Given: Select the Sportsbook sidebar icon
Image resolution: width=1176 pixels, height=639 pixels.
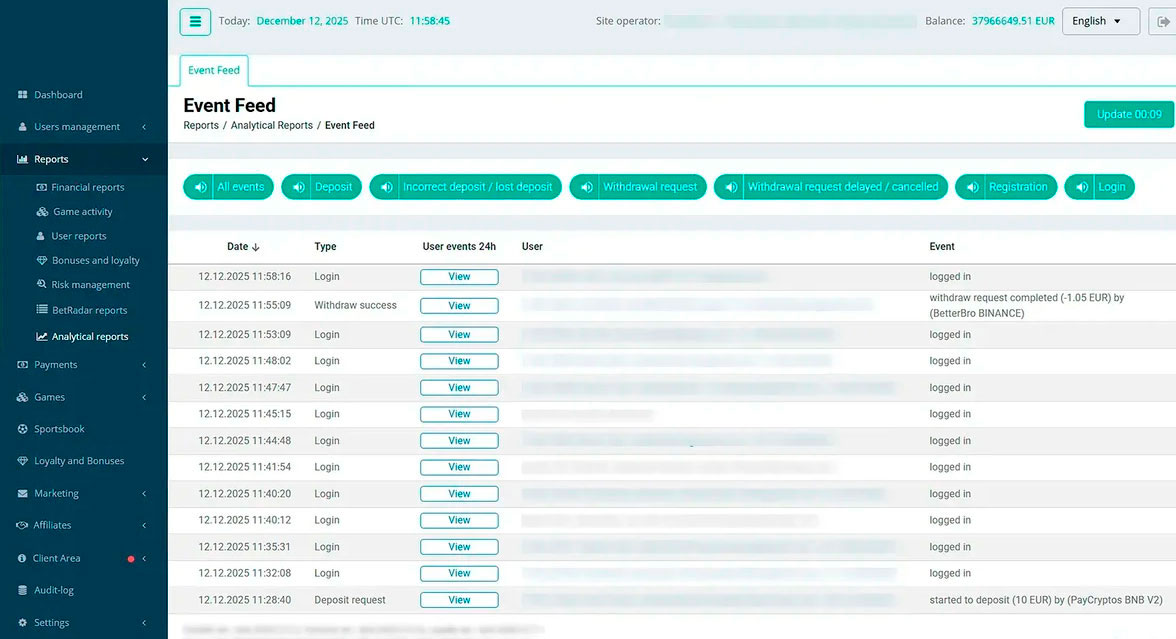Looking at the screenshot, I should coord(22,429).
